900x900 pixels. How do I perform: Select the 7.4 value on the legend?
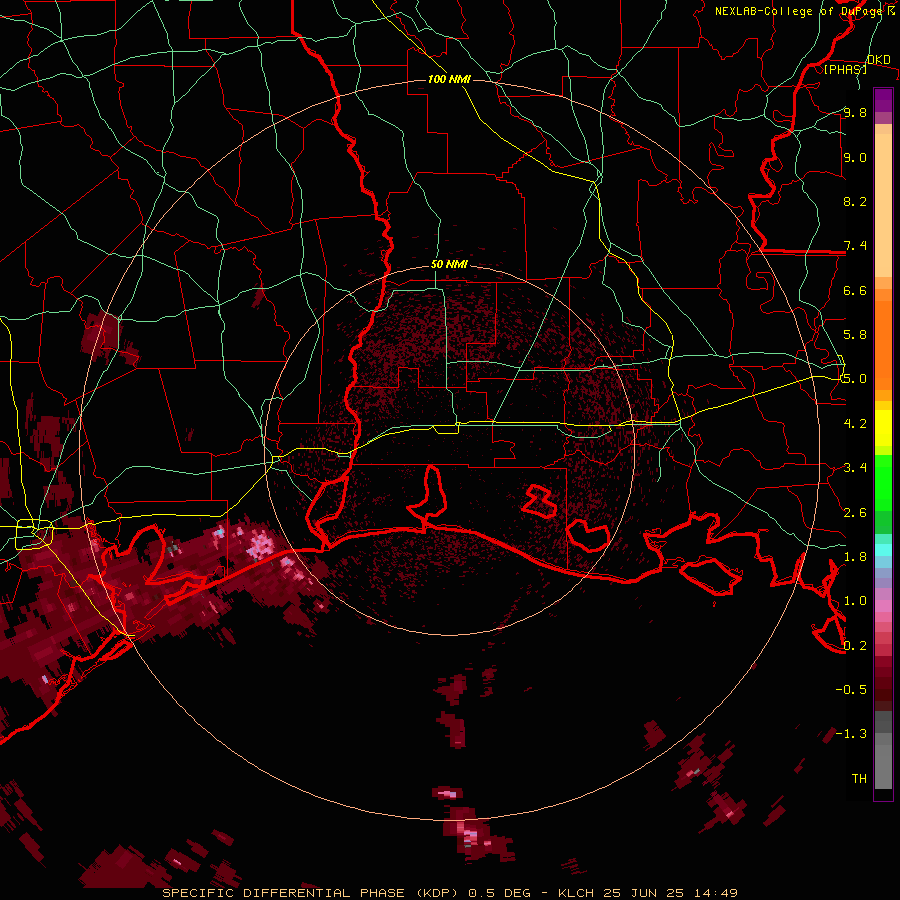tap(855, 246)
